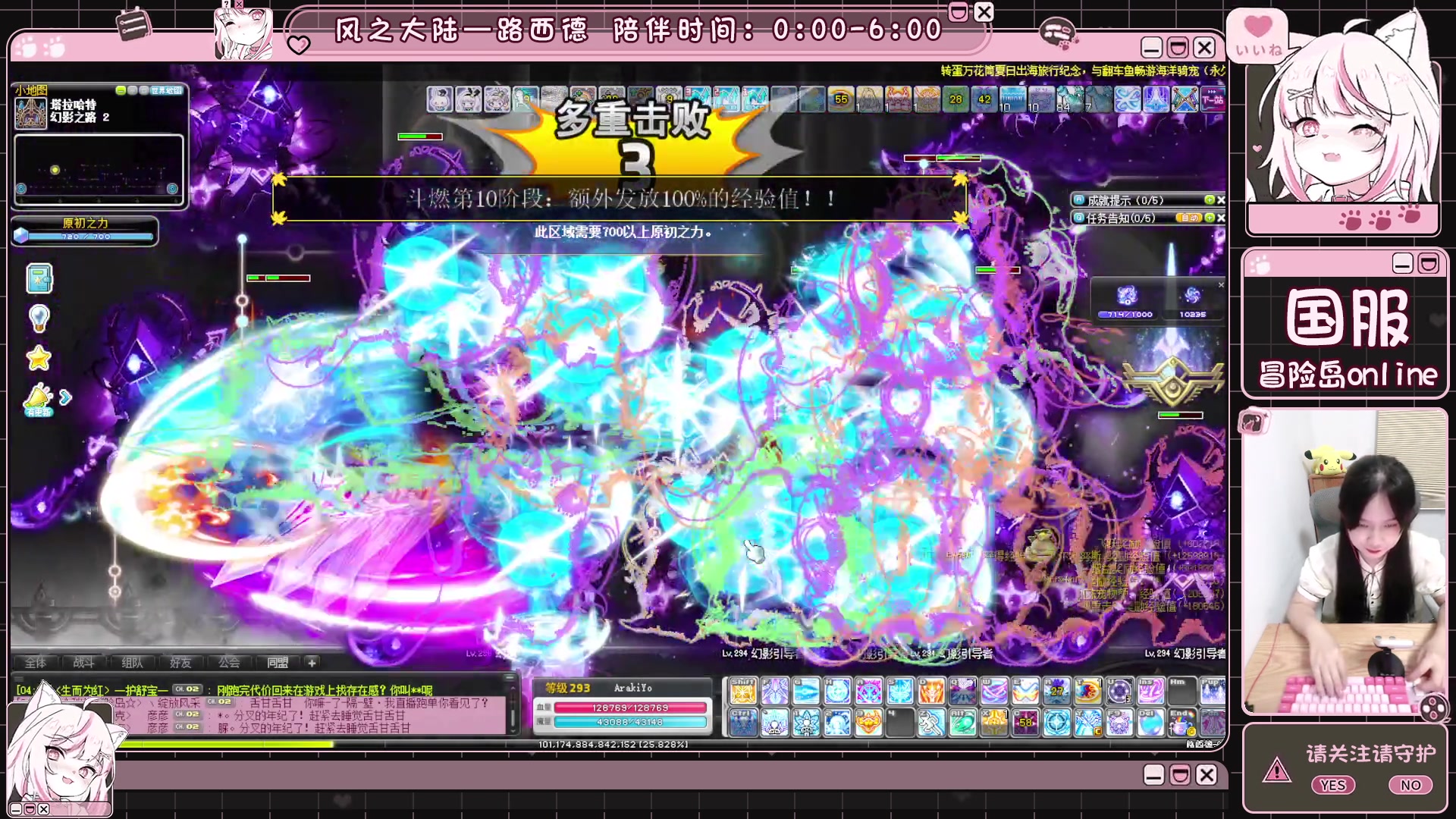Screen dimensions: 1456x819
Task: Toggle green button on 成就提示 panel
Action: click(1210, 200)
